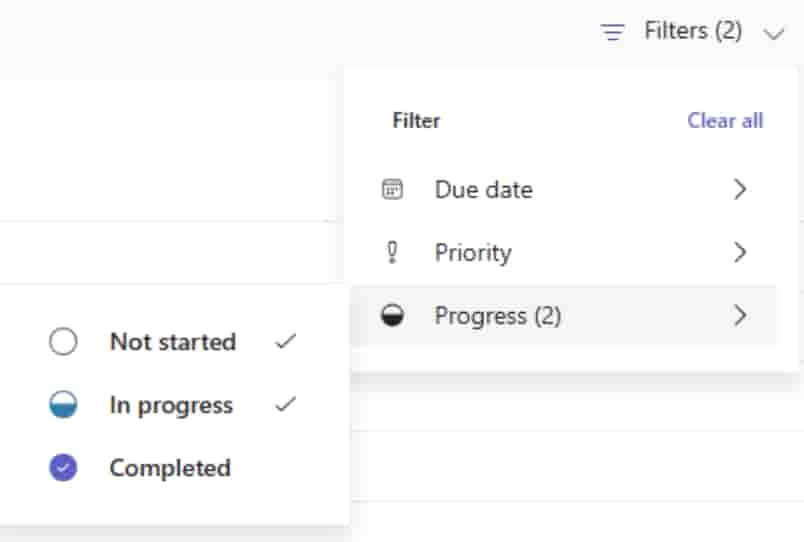Click the Filters lines icon

tap(612, 32)
